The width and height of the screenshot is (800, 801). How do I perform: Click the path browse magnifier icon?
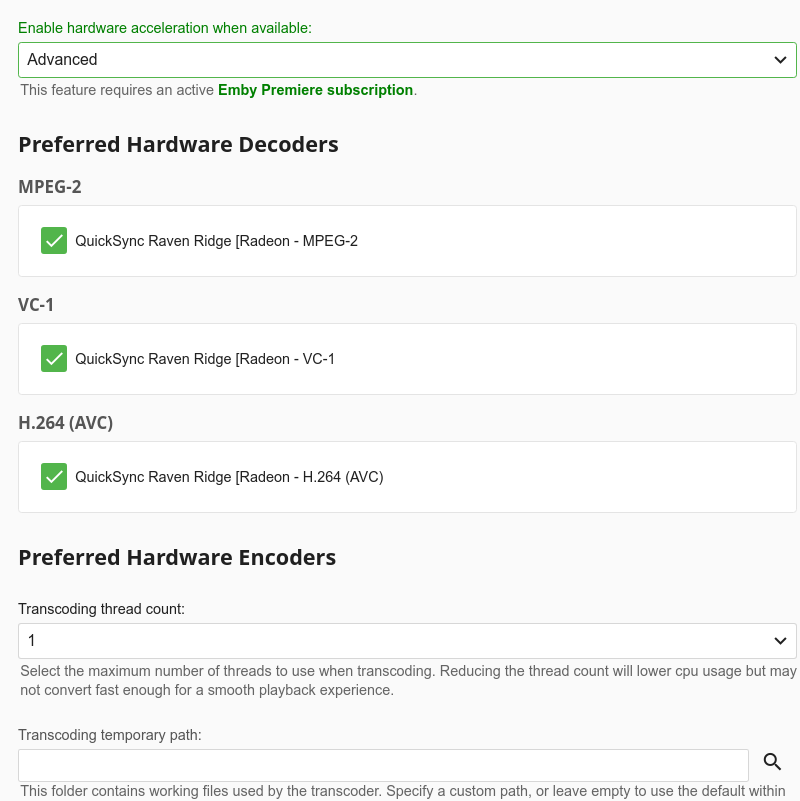[772, 761]
